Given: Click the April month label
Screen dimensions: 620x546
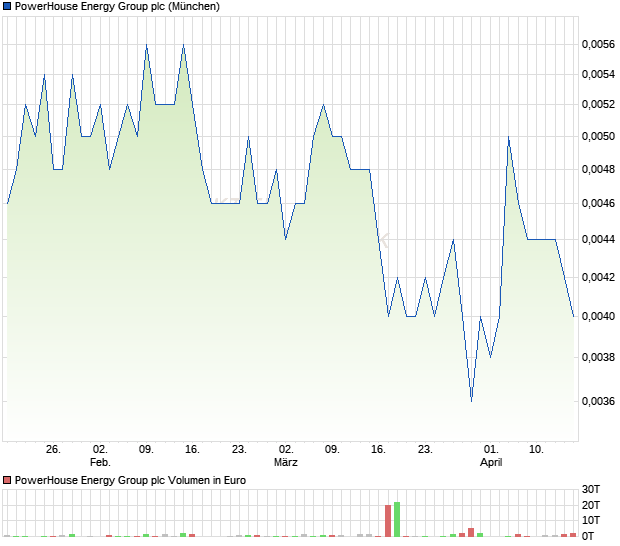Looking at the screenshot, I should 491,462.
